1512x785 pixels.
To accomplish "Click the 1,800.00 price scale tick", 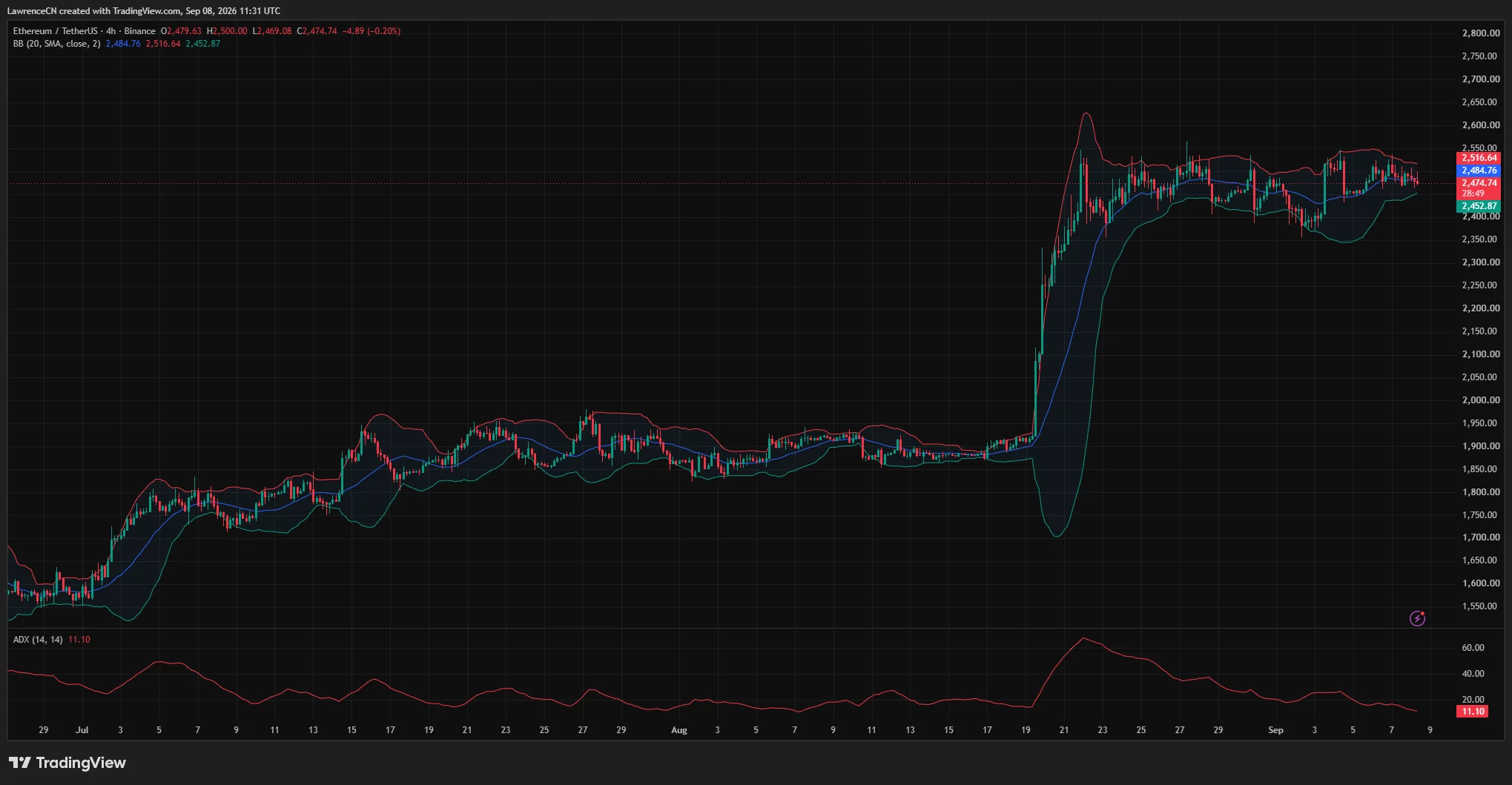I will pyautogui.click(x=1481, y=492).
